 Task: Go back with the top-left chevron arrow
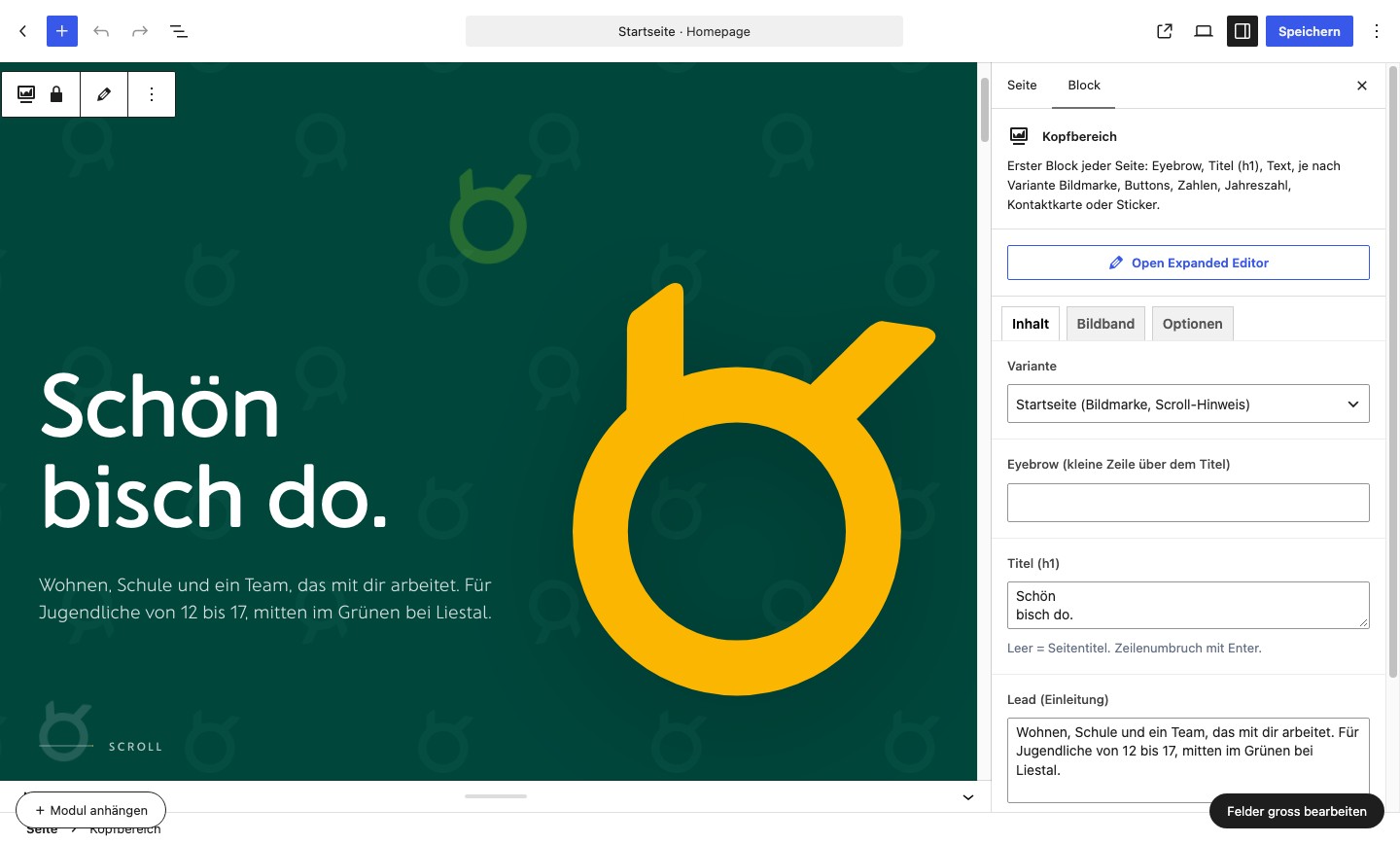pos(23,31)
